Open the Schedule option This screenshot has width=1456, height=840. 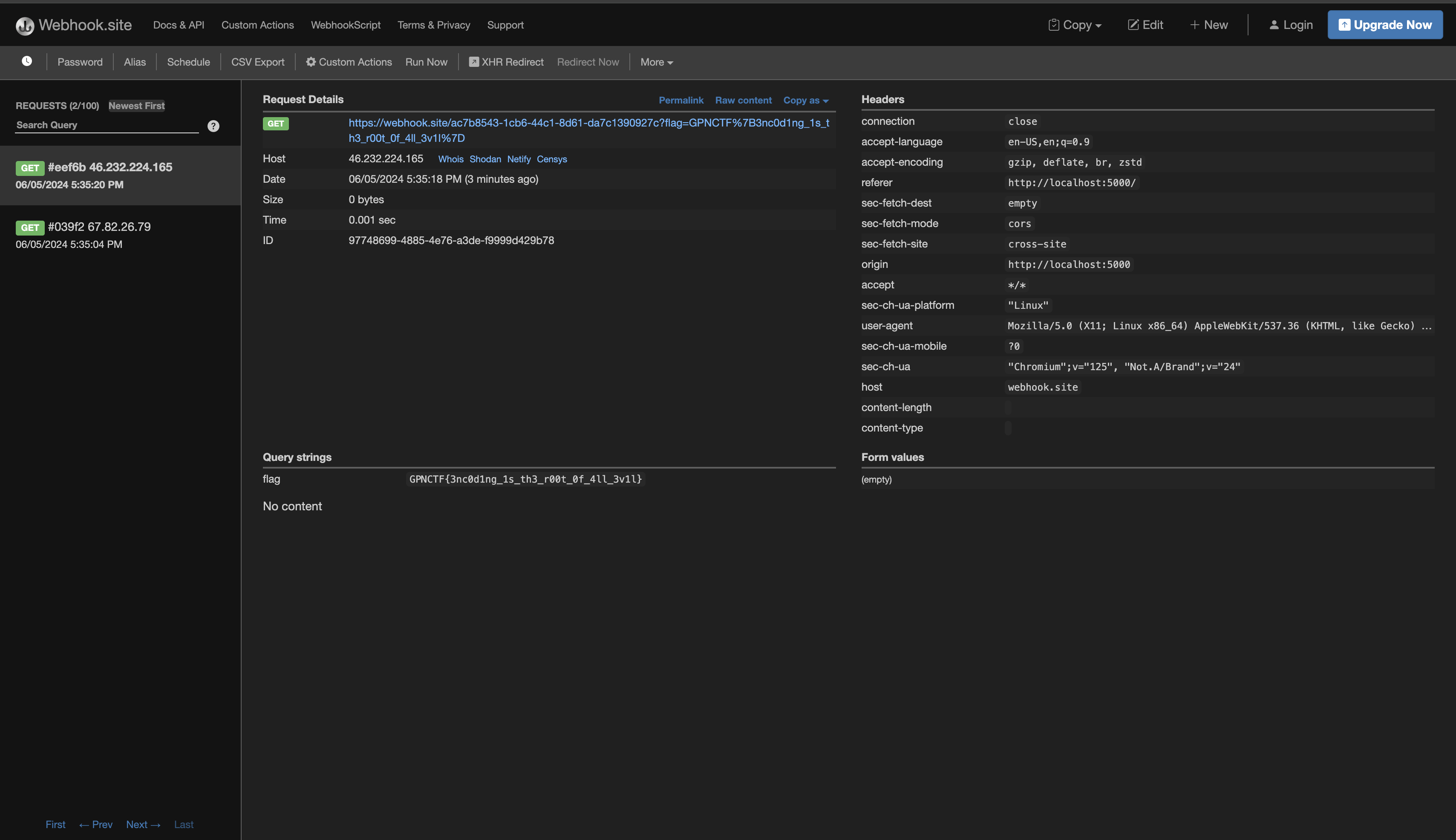tap(188, 62)
